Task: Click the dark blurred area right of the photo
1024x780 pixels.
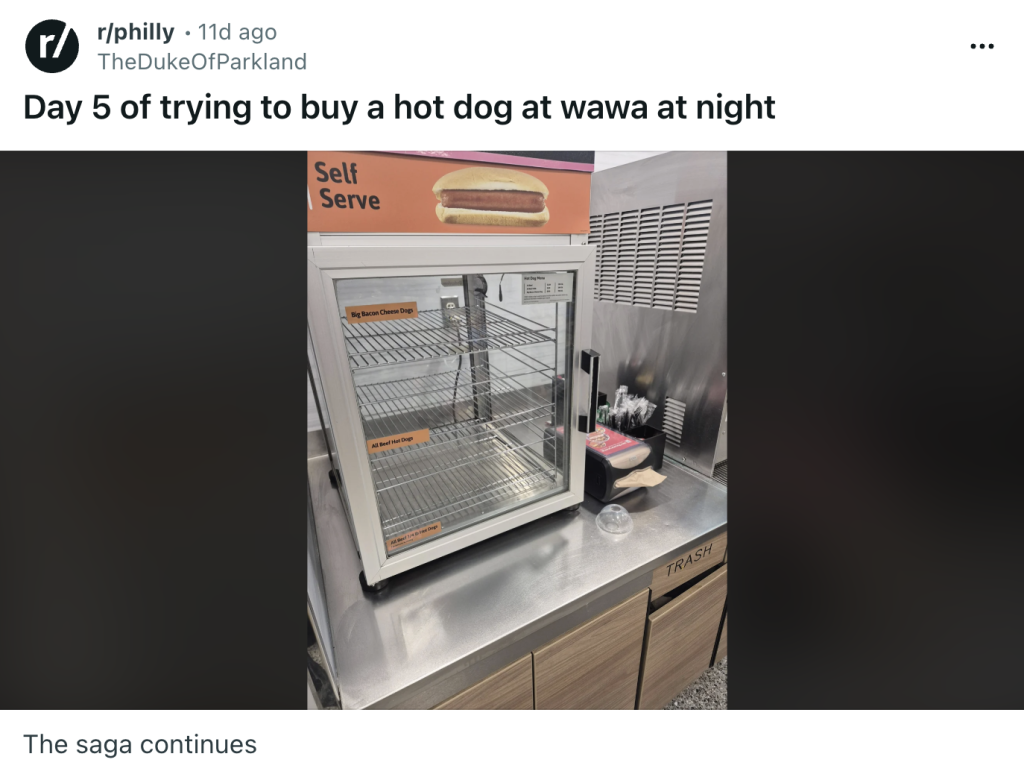Action: pyautogui.click(x=875, y=430)
